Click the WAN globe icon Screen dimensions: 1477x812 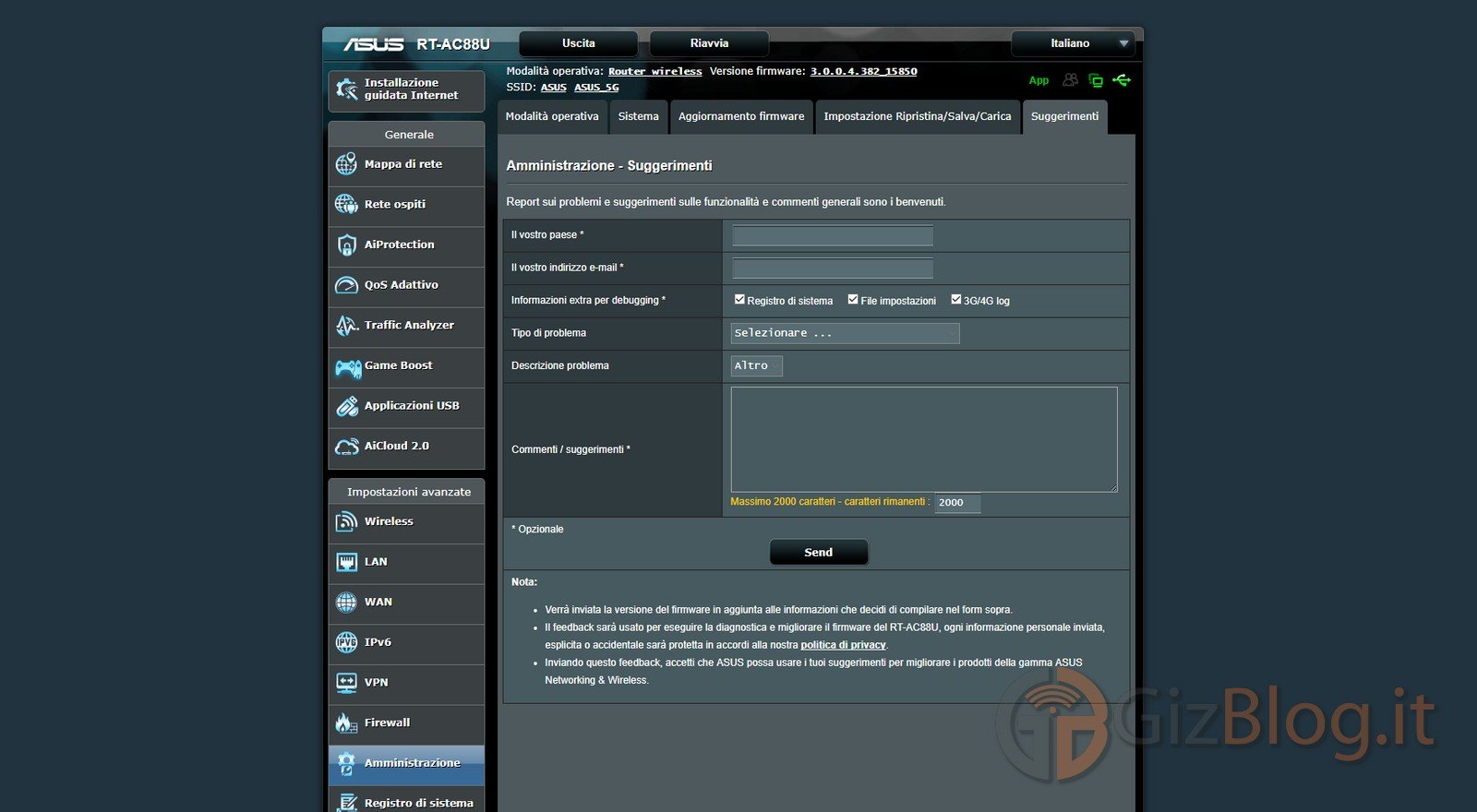click(346, 603)
